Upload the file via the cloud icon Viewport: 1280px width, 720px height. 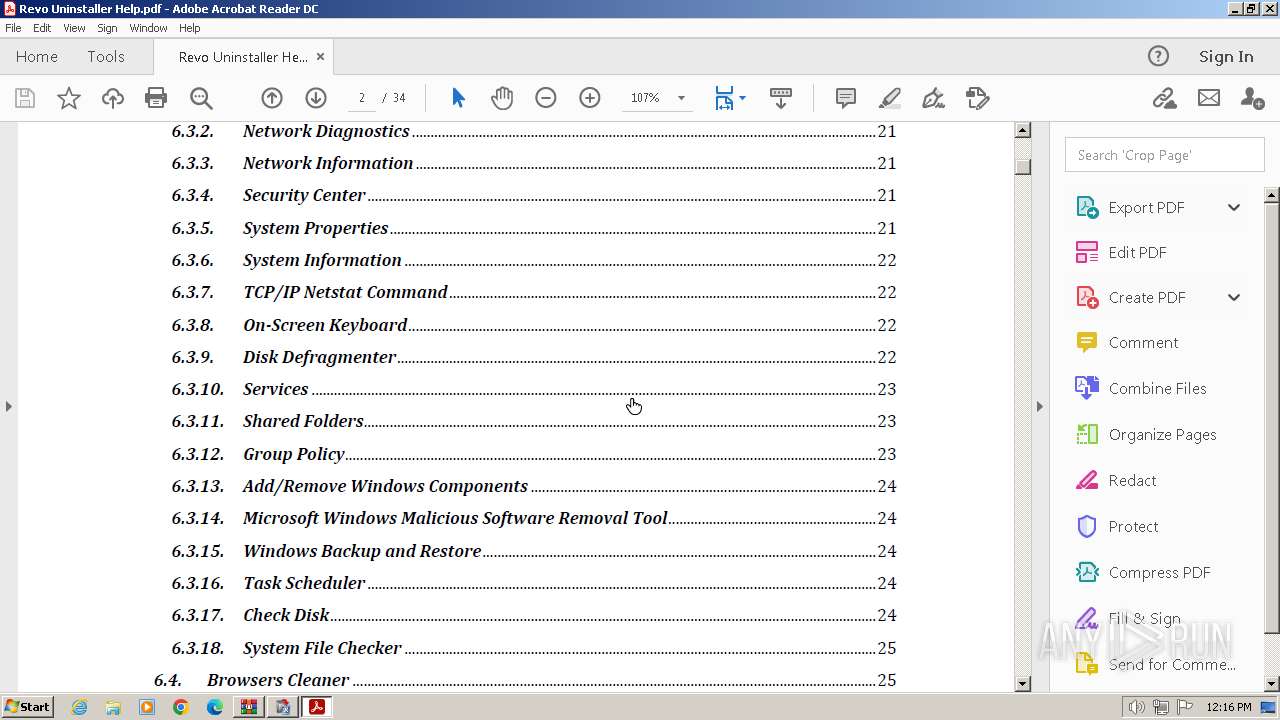[113, 98]
